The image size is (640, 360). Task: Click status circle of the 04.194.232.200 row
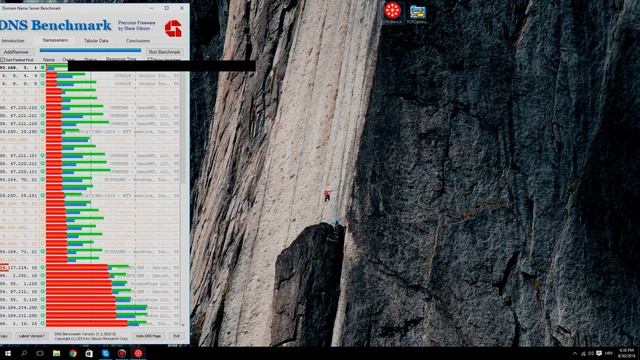(x=42, y=316)
